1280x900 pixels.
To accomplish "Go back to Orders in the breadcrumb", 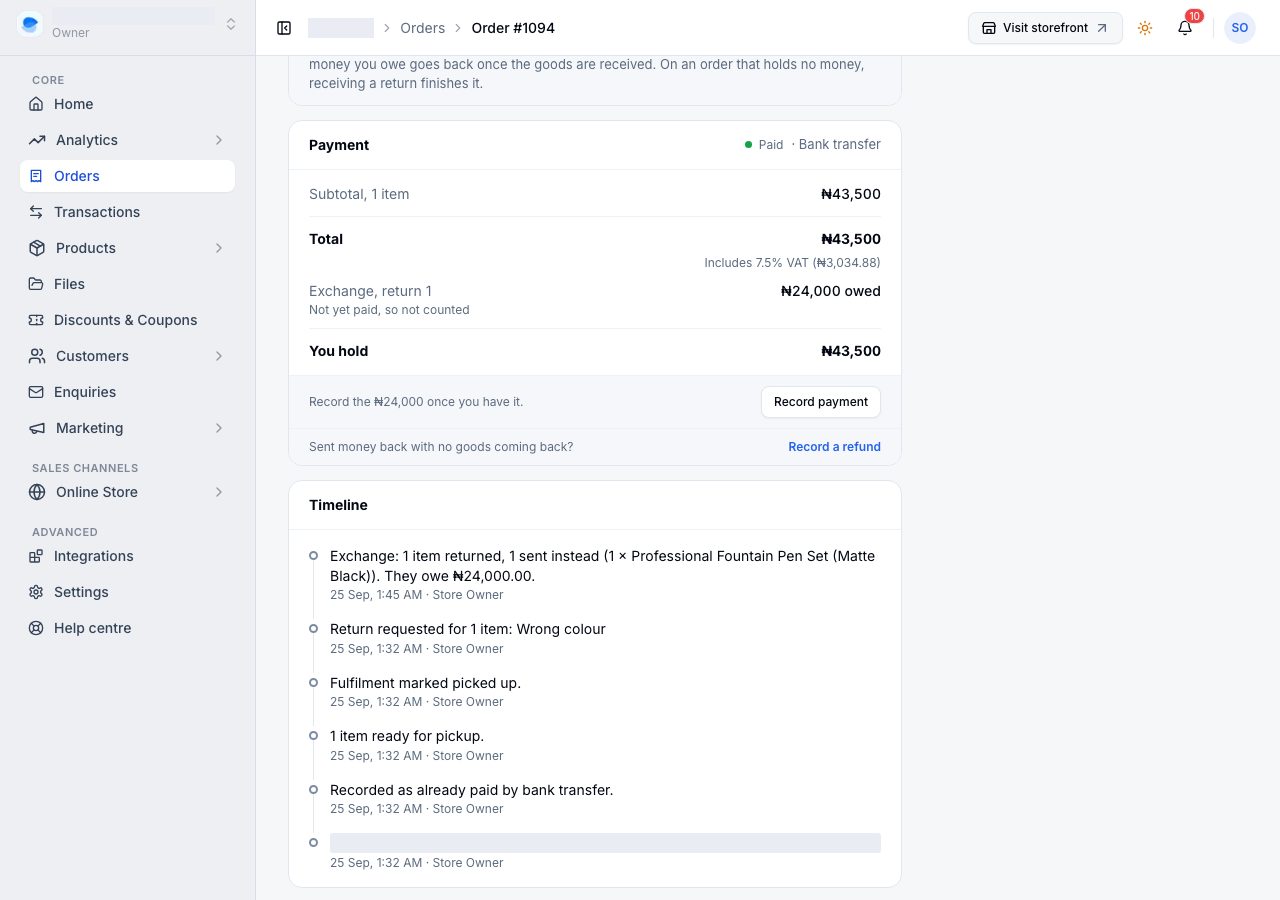I will click(422, 28).
